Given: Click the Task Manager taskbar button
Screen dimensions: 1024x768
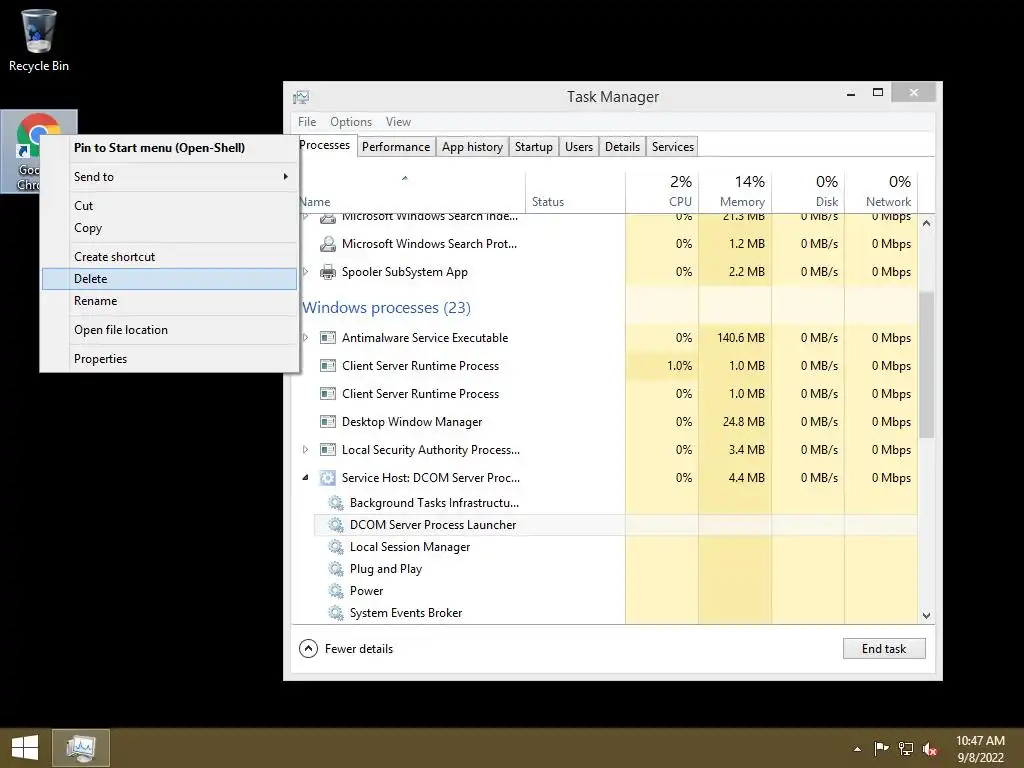Looking at the screenshot, I should (80, 748).
